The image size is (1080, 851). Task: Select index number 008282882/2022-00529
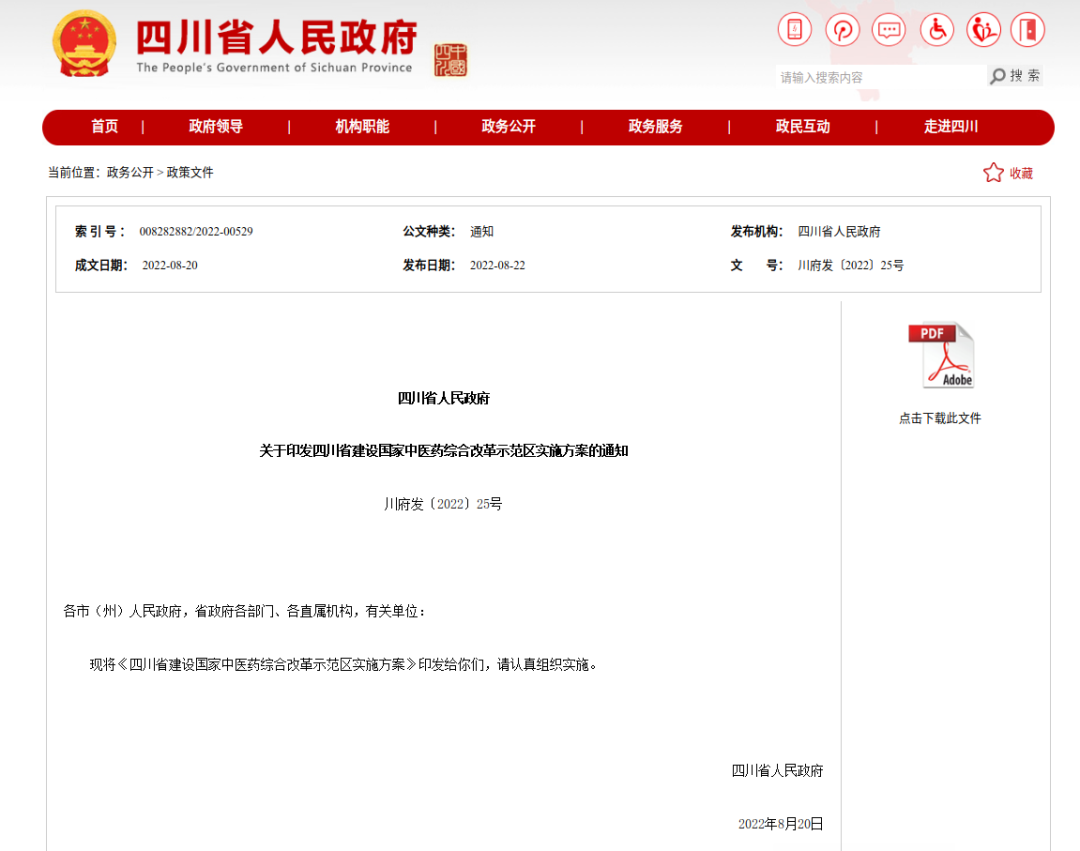pyautogui.click(x=196, y=232)
